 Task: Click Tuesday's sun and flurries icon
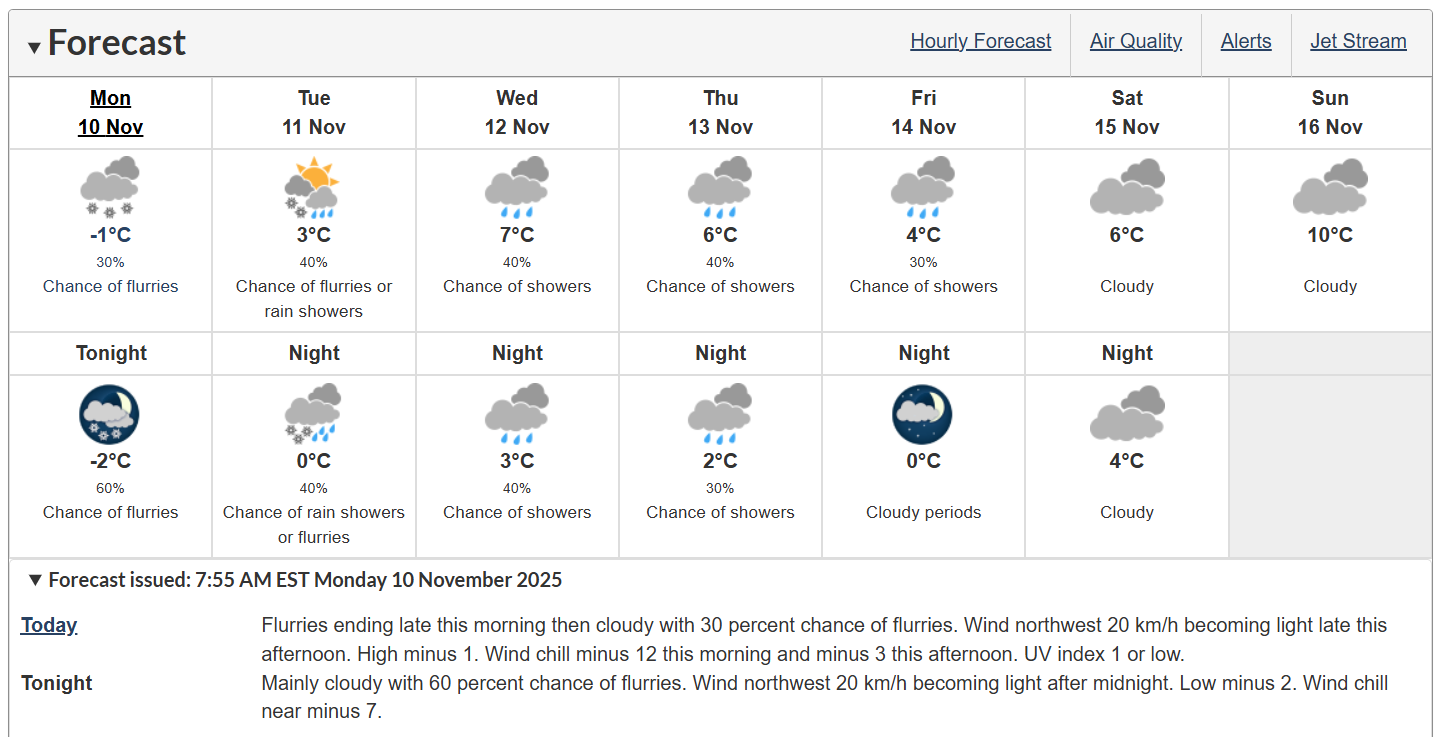(313, 187)
